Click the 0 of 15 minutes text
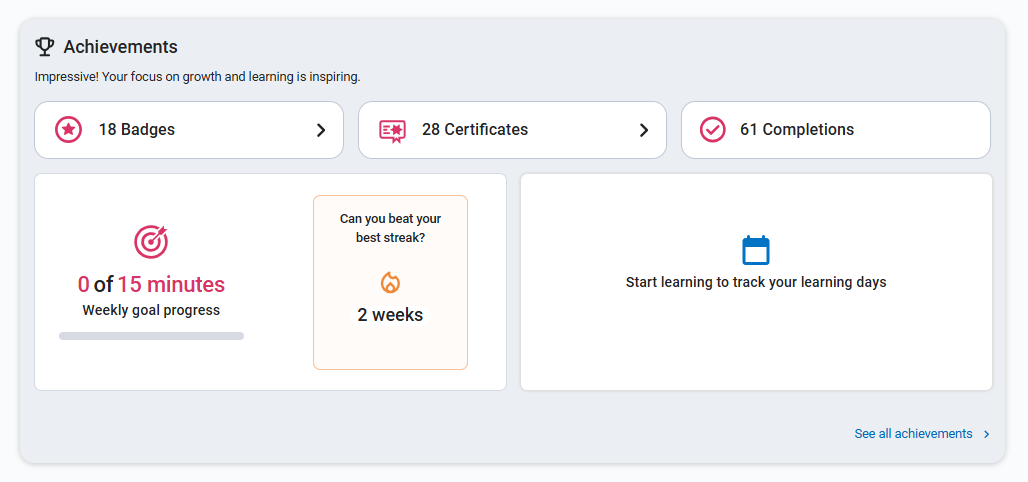This screenshot has height=482, width=1028. pyautogui.click(x=151, y=284)
